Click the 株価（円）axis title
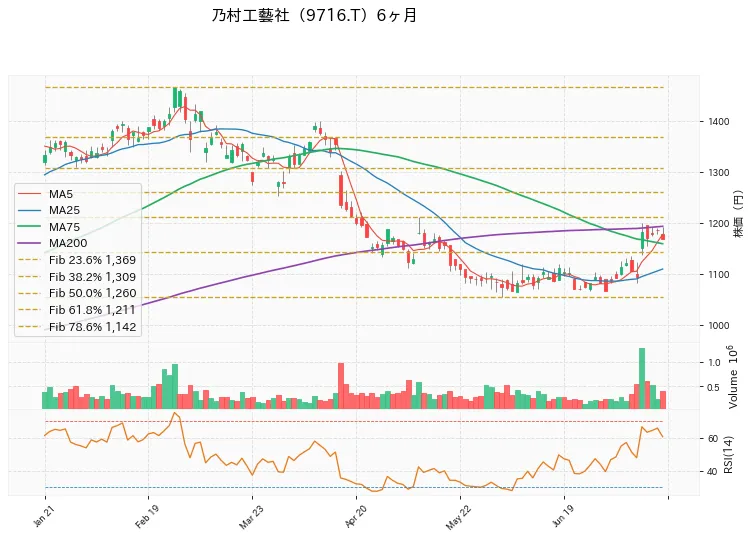This screenshot has width=752, height=539. tap(738, 214)
